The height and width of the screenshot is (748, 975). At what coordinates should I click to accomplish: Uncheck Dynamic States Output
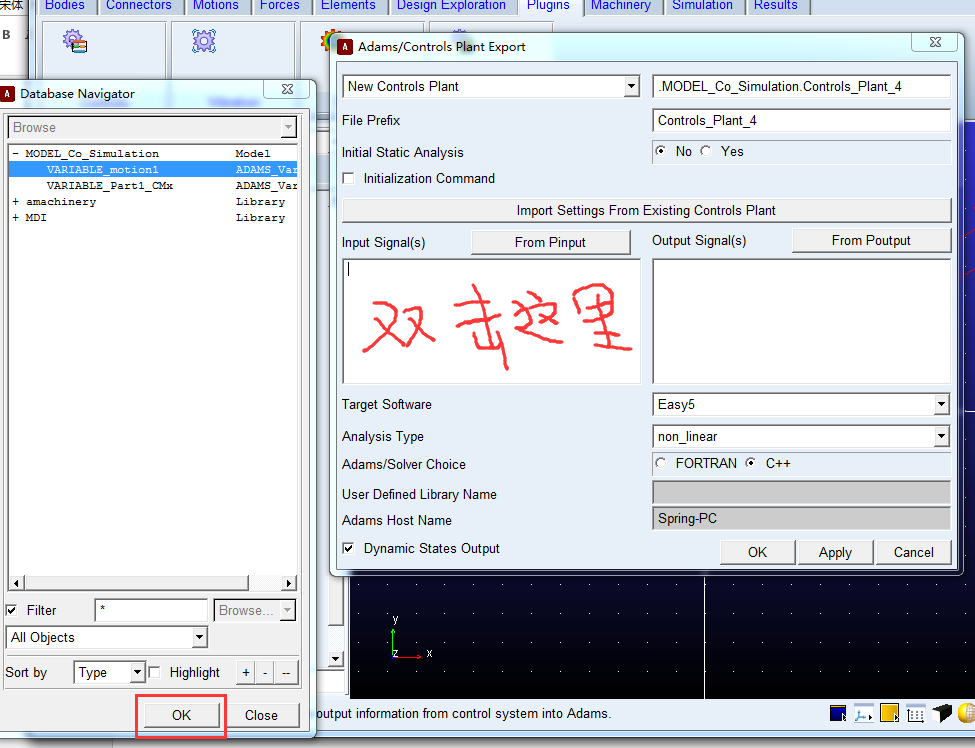click(349, 548)
